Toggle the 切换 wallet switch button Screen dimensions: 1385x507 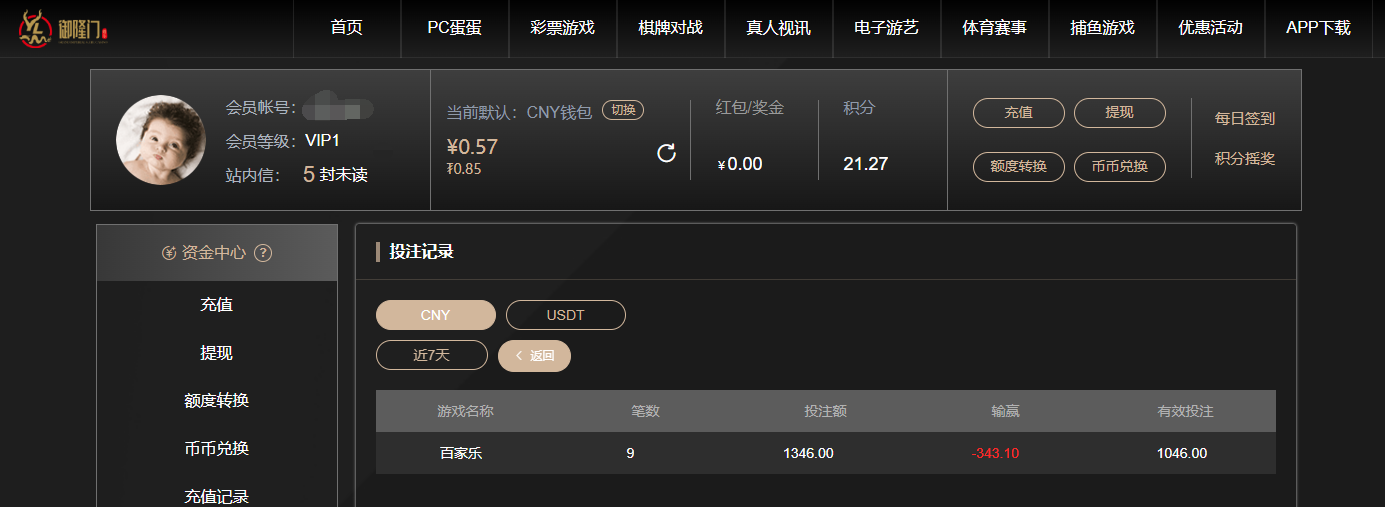point(623,111)
